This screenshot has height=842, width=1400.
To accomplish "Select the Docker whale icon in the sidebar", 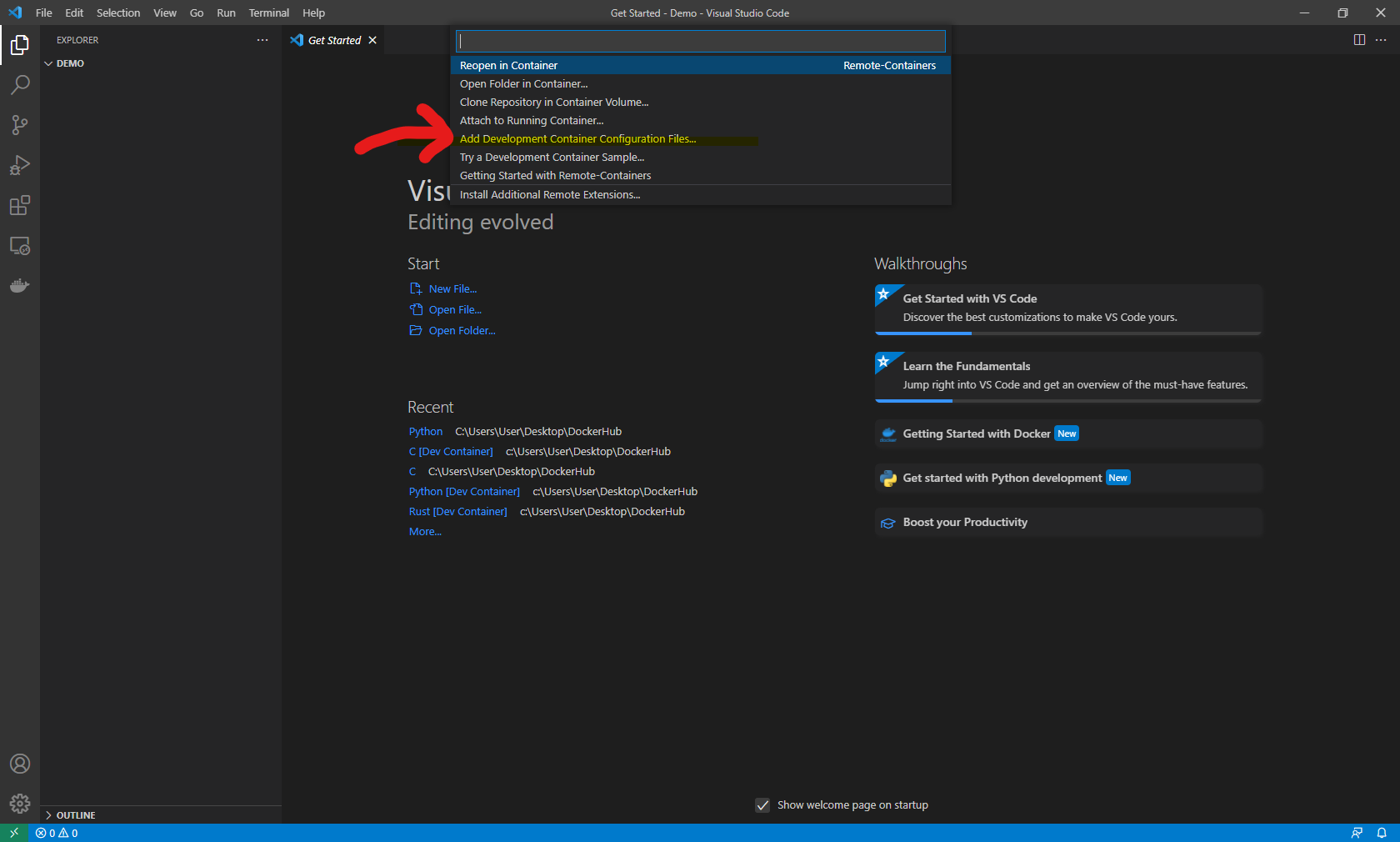I will (19, 285).
